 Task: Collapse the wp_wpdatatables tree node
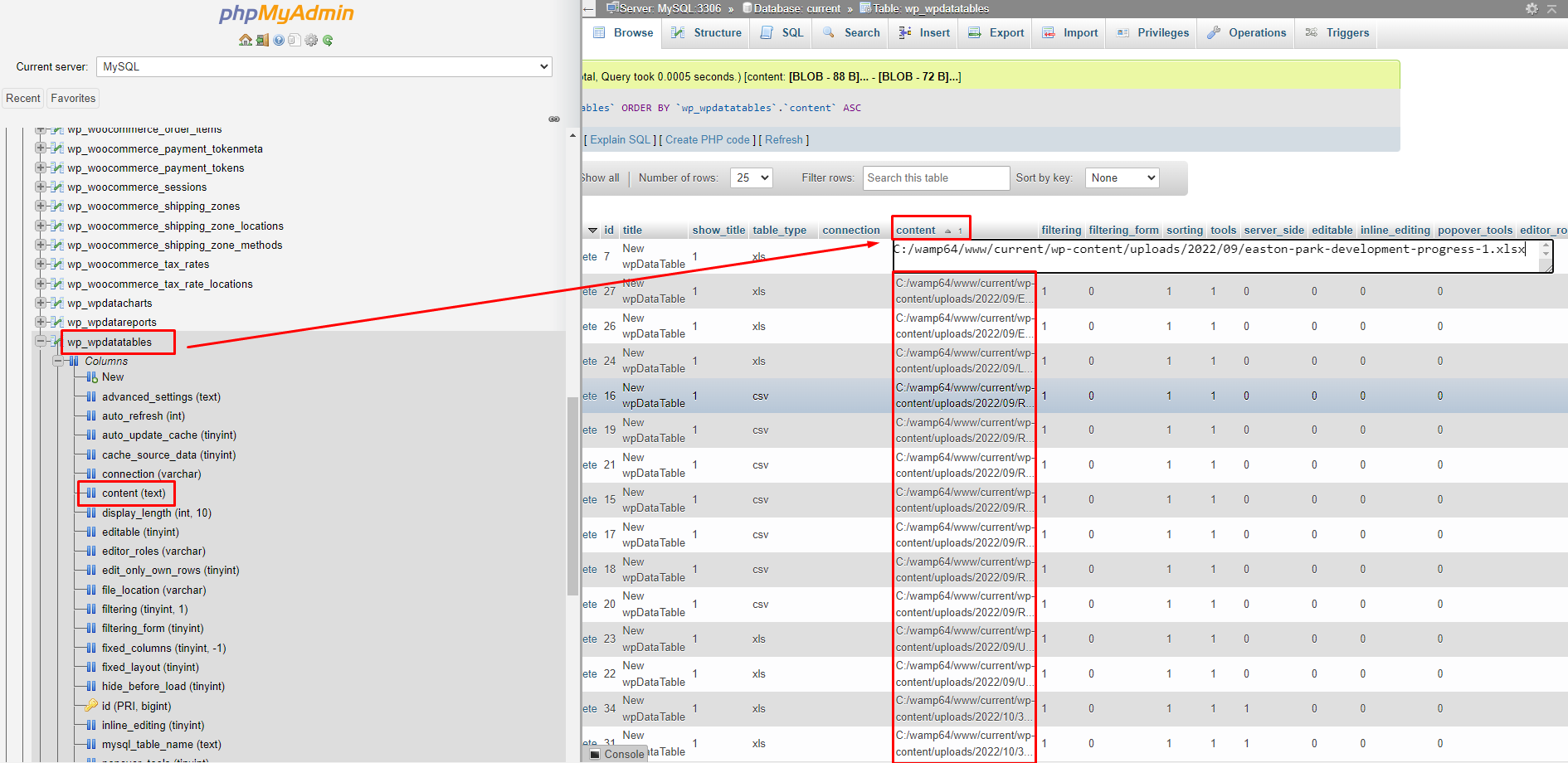click(x=41, y=341)
